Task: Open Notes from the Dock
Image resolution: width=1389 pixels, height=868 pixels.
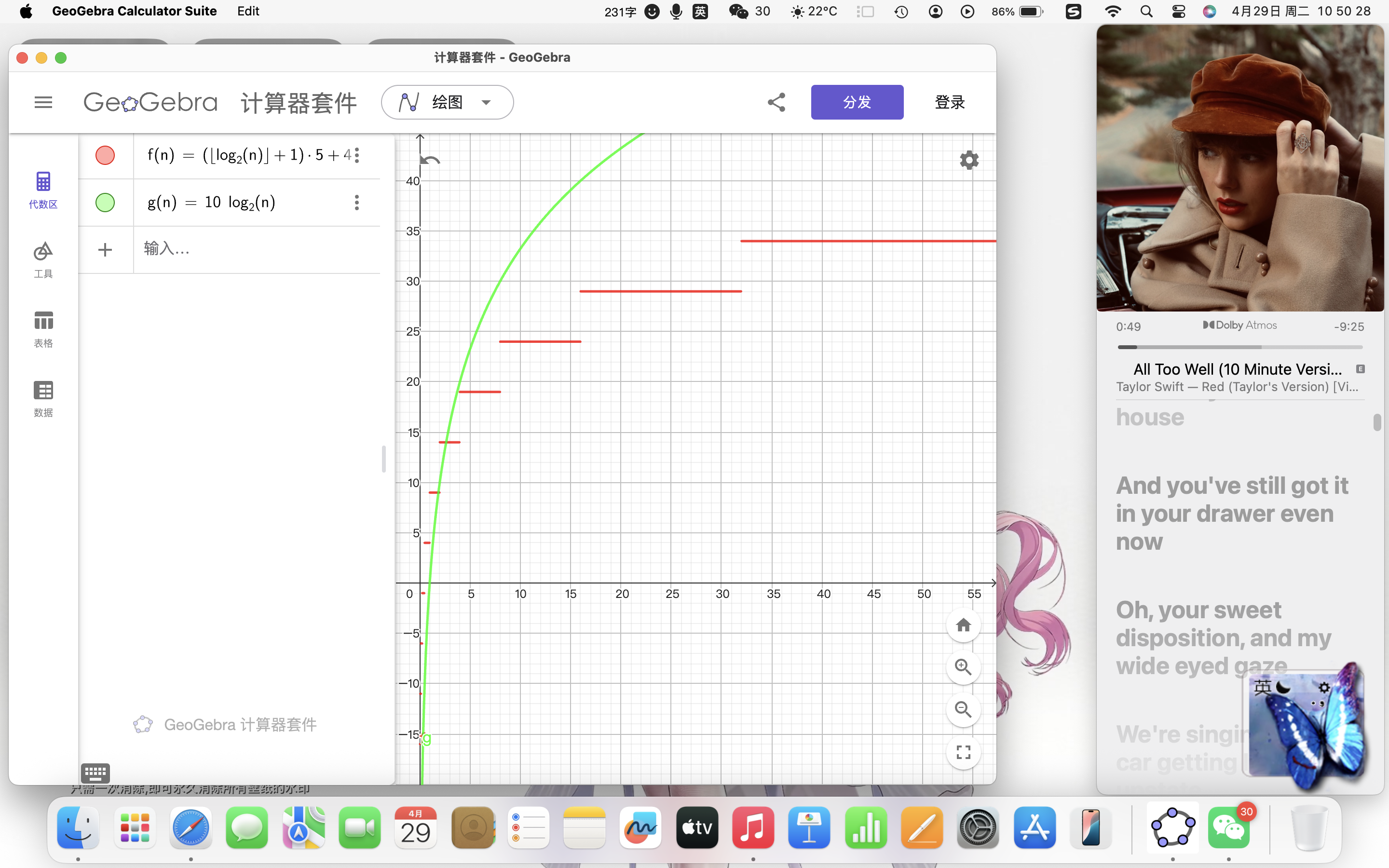Action: coord(585,828)
